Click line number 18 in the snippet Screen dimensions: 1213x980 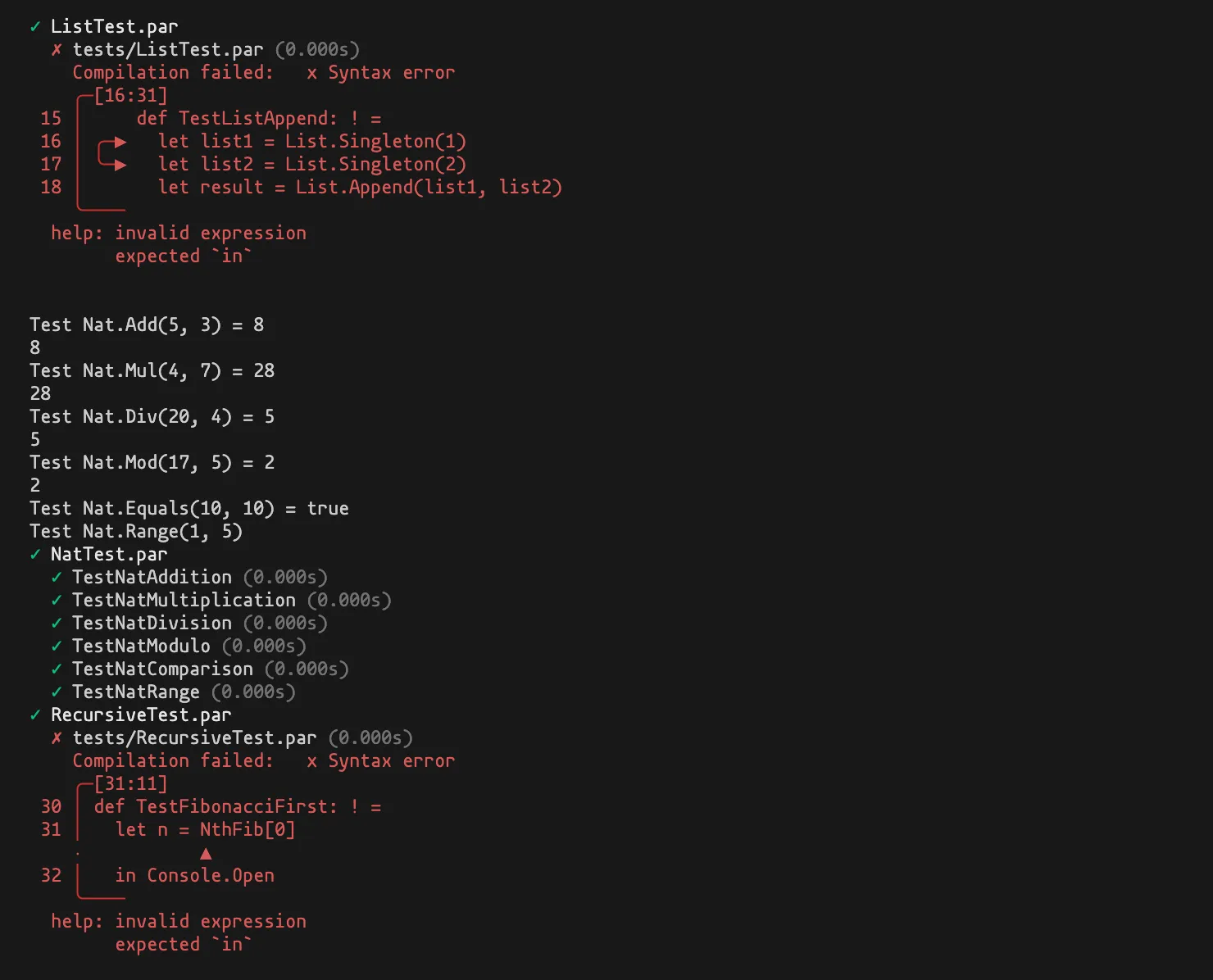pos(51,188)
